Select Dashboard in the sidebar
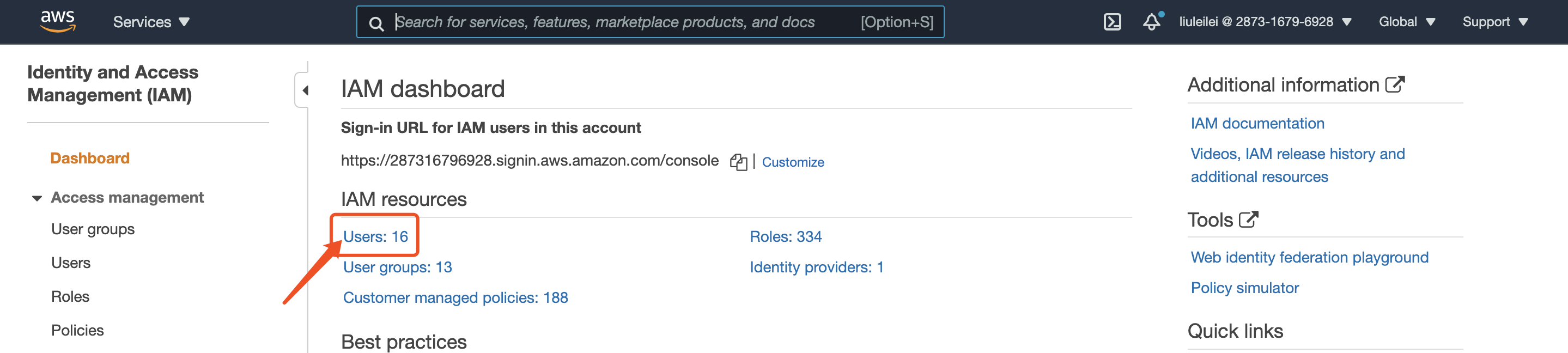The height and width of the screenshot is (353, 1568). (90, 158)
